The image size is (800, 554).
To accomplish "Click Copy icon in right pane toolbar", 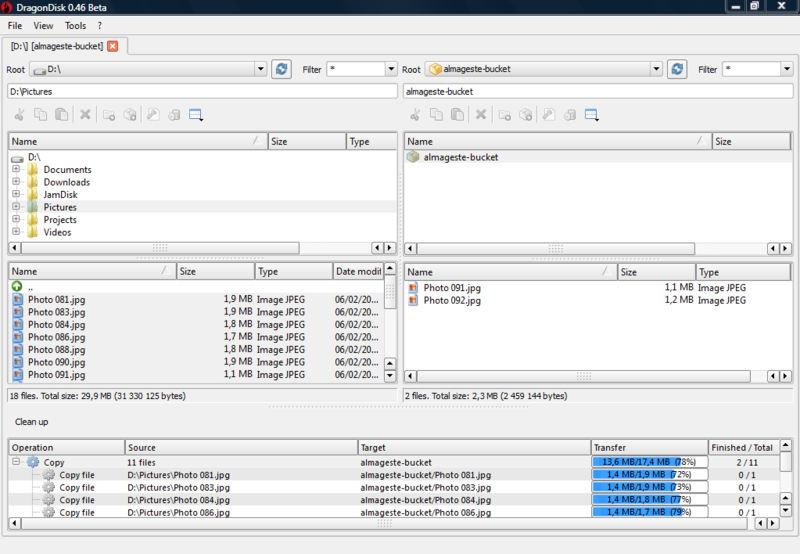I will pyautogui.click(x=436, y=115).
